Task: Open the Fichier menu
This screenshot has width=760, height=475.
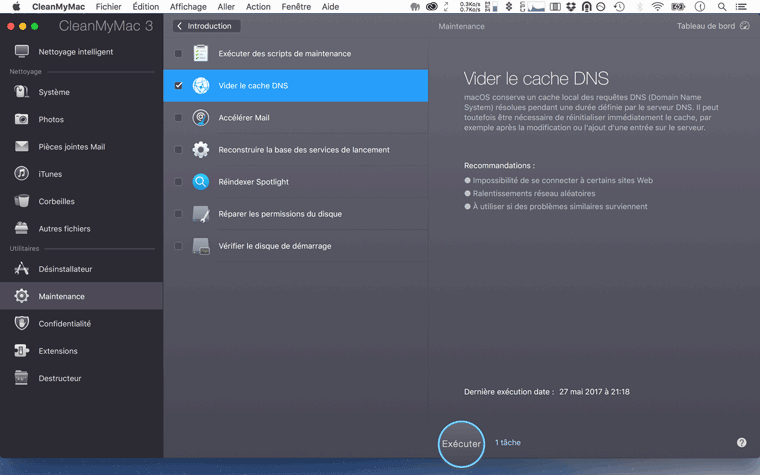Action: 109,7
